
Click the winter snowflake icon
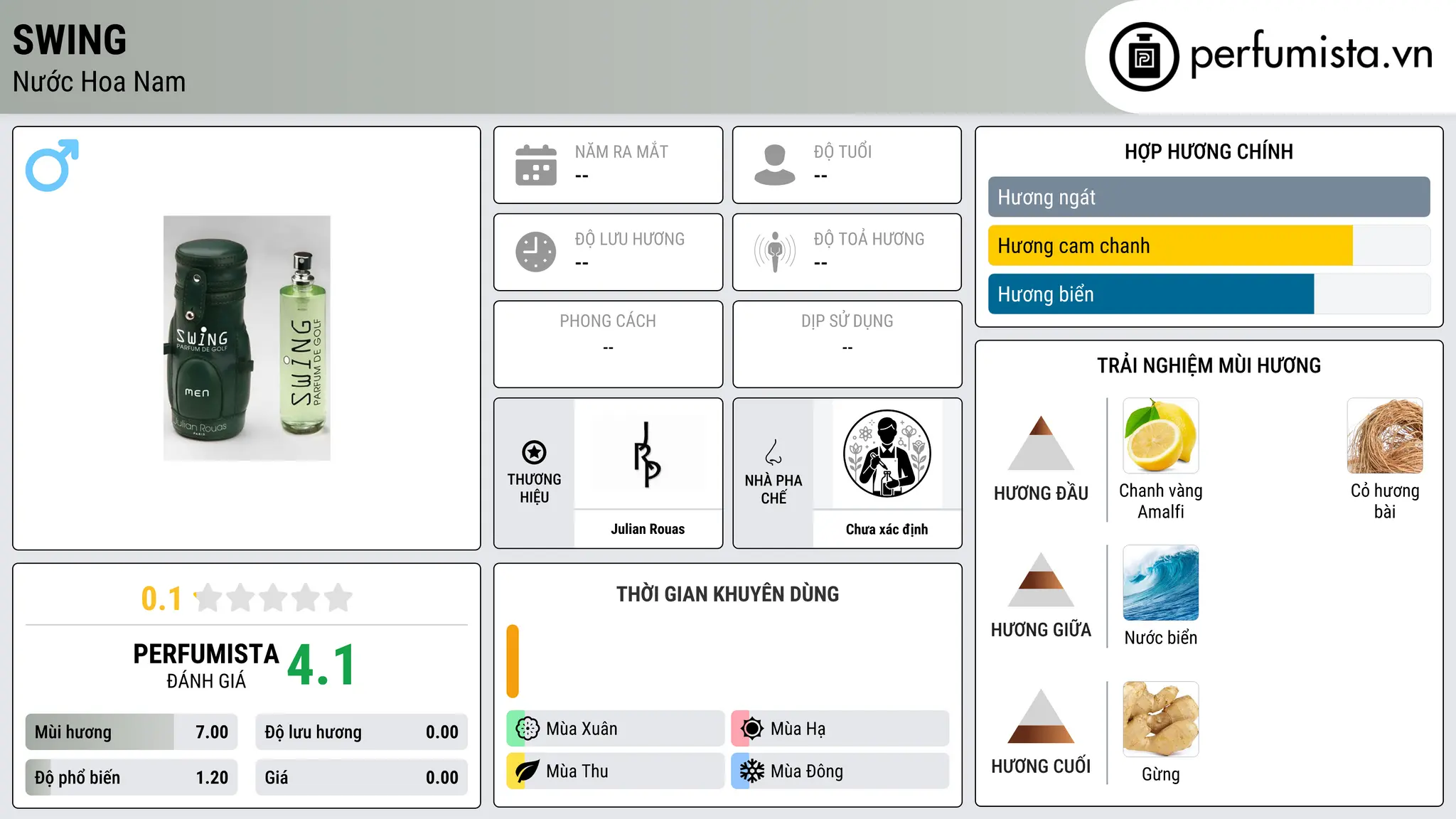751,771
